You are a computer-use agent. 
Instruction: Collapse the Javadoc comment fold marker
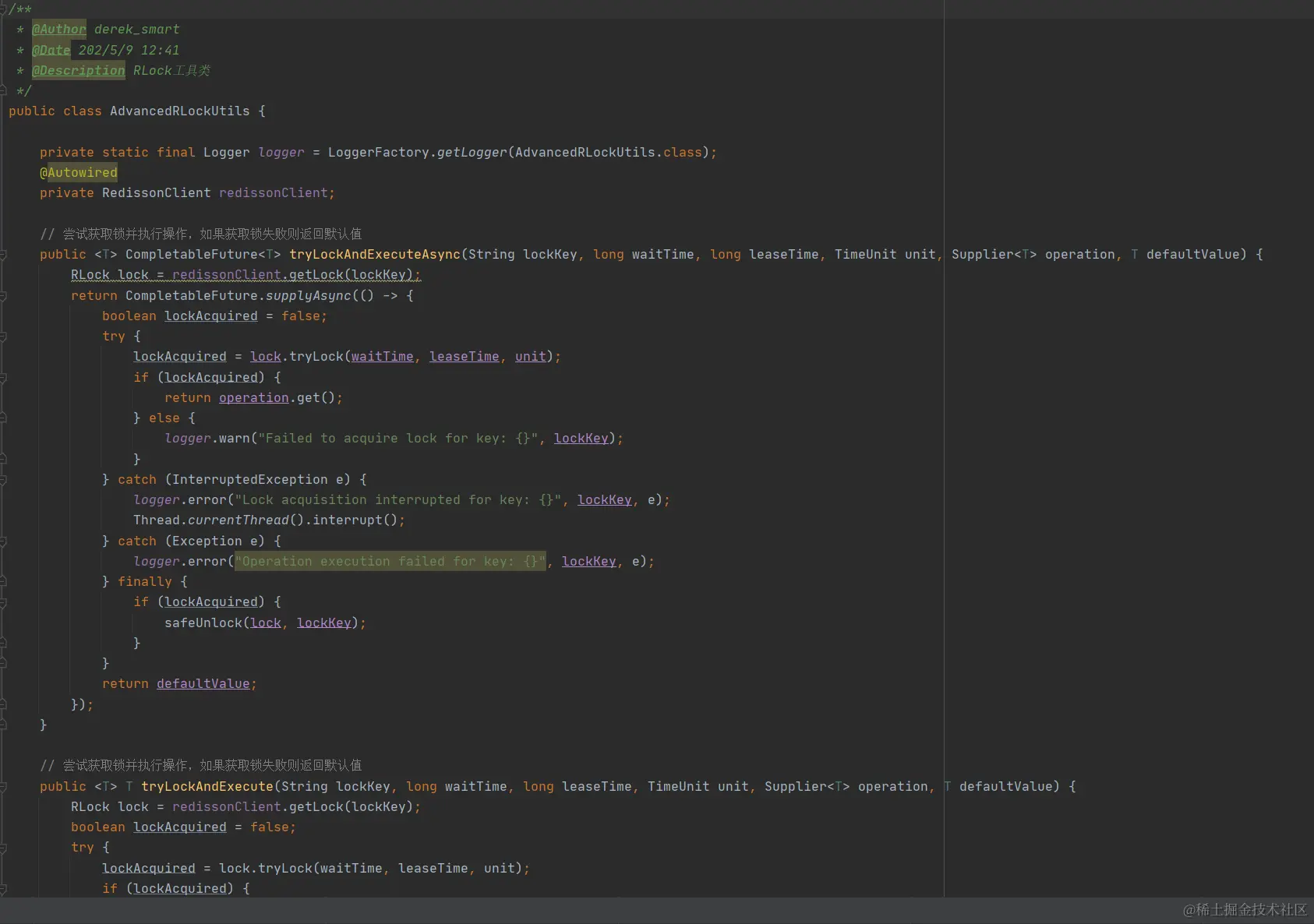3,9
